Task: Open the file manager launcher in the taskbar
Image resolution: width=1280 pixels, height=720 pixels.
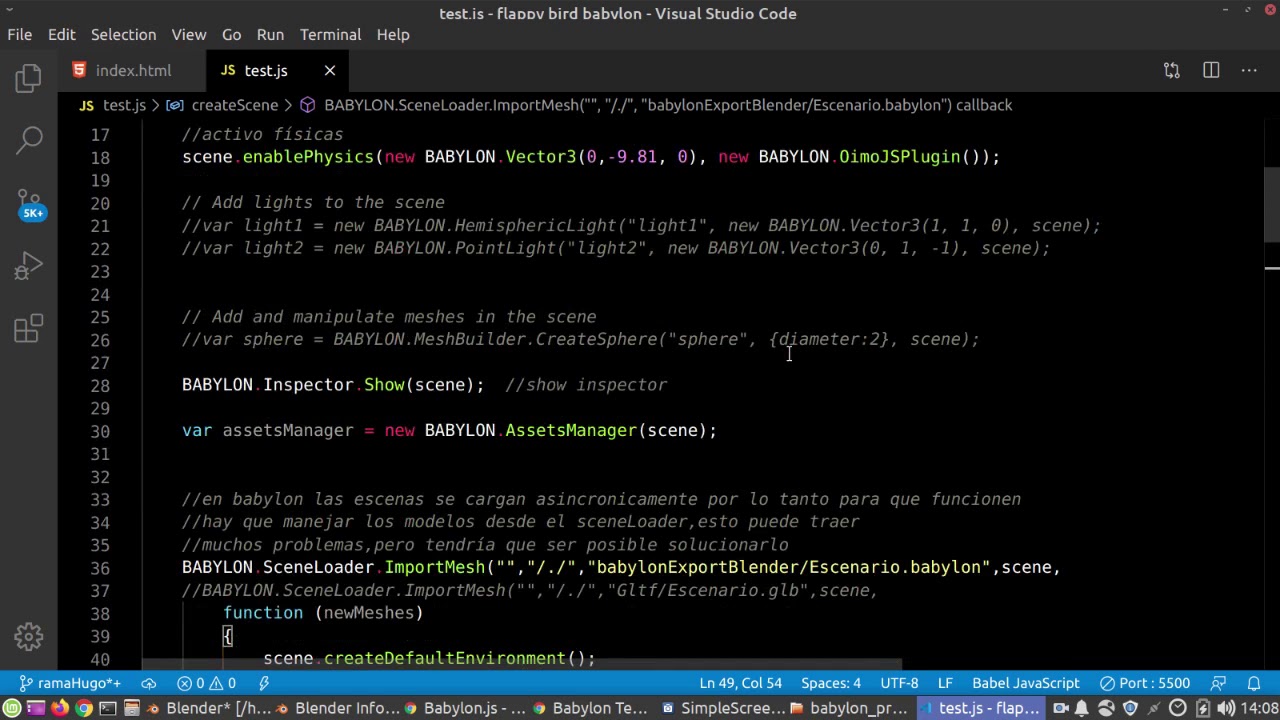Action: pyautogui.click(x=132, y=709)
